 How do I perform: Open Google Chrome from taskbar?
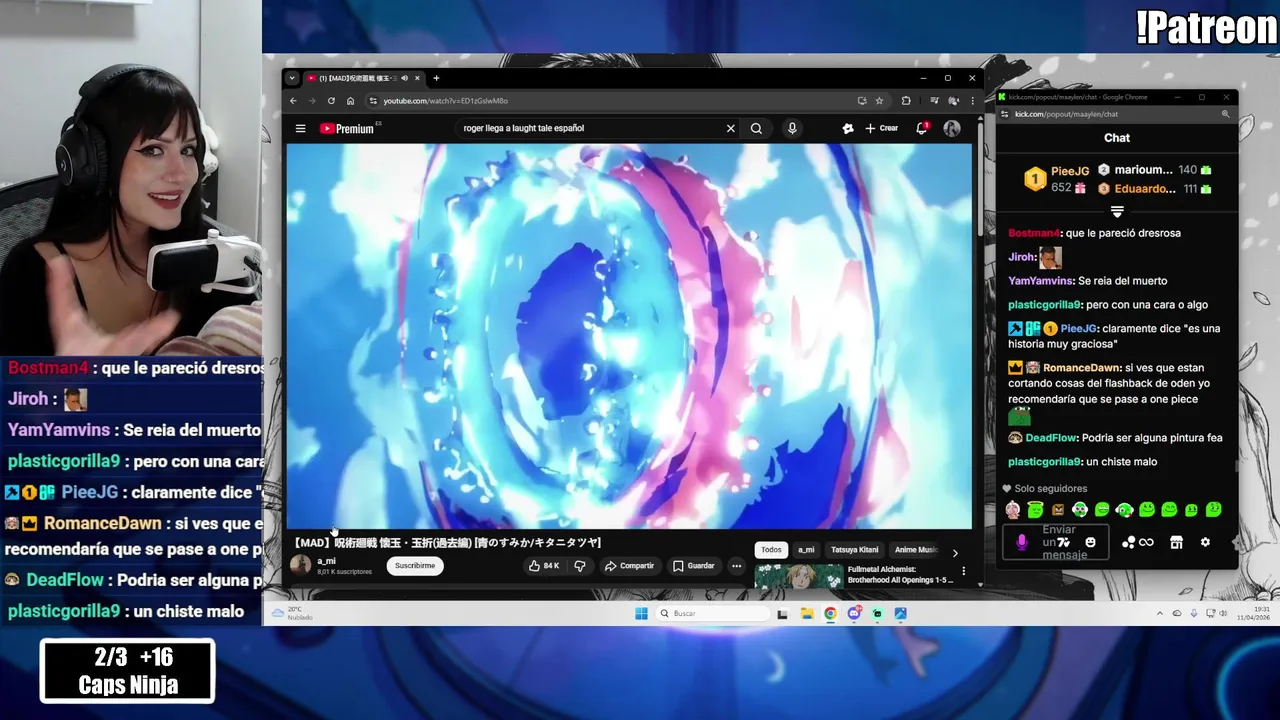click(x=830, y=614)
